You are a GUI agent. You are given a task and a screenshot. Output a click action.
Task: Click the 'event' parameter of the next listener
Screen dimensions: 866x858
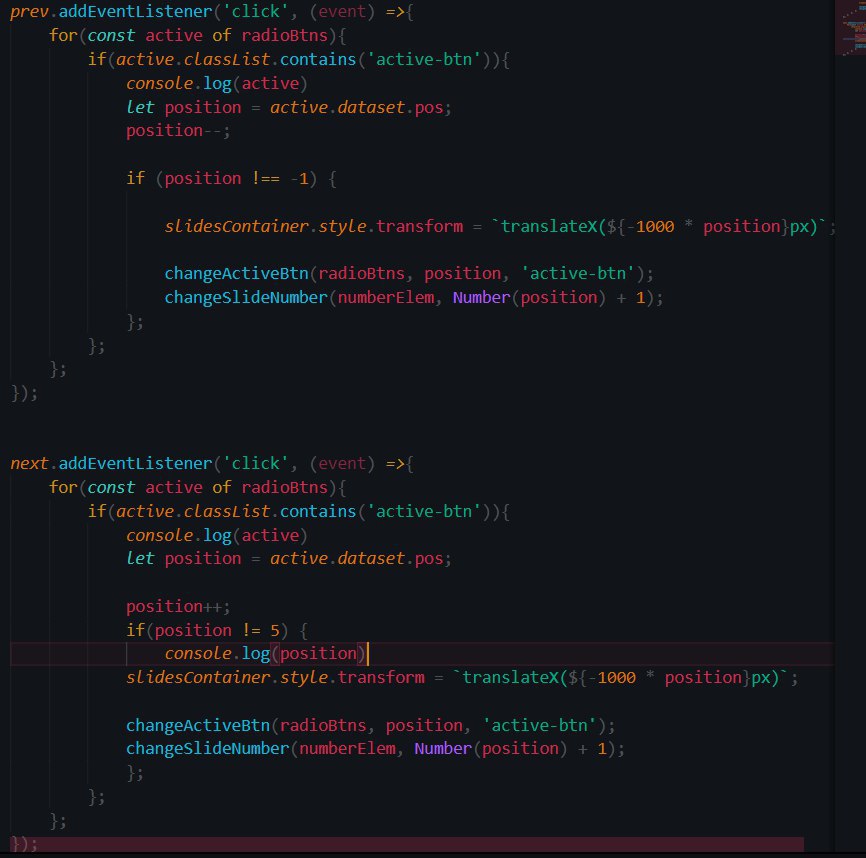342,463
